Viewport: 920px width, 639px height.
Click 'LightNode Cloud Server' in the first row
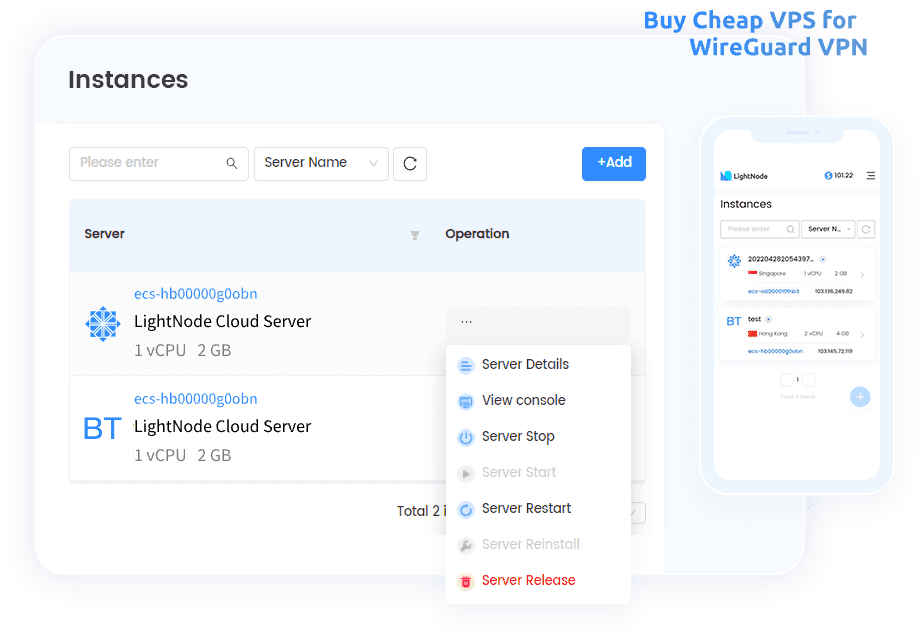222,322
